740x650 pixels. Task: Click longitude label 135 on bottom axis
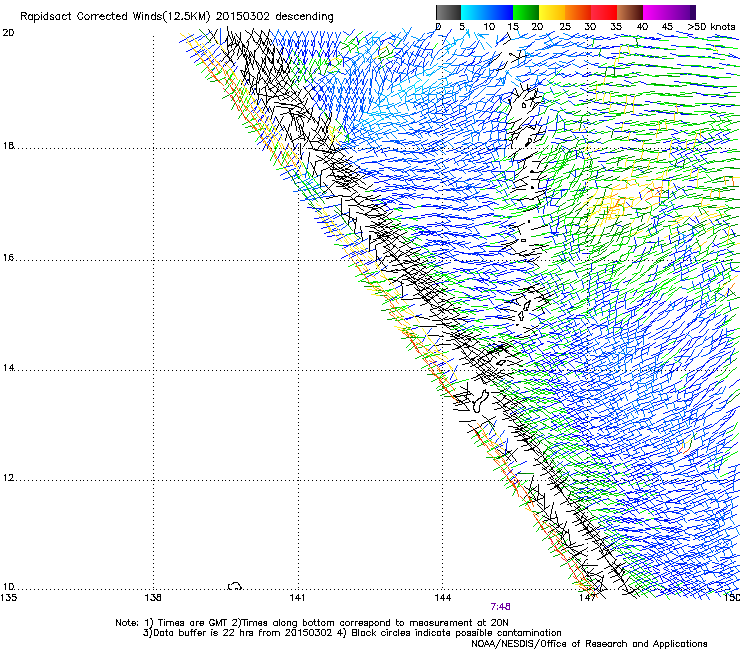click(8, 598)
